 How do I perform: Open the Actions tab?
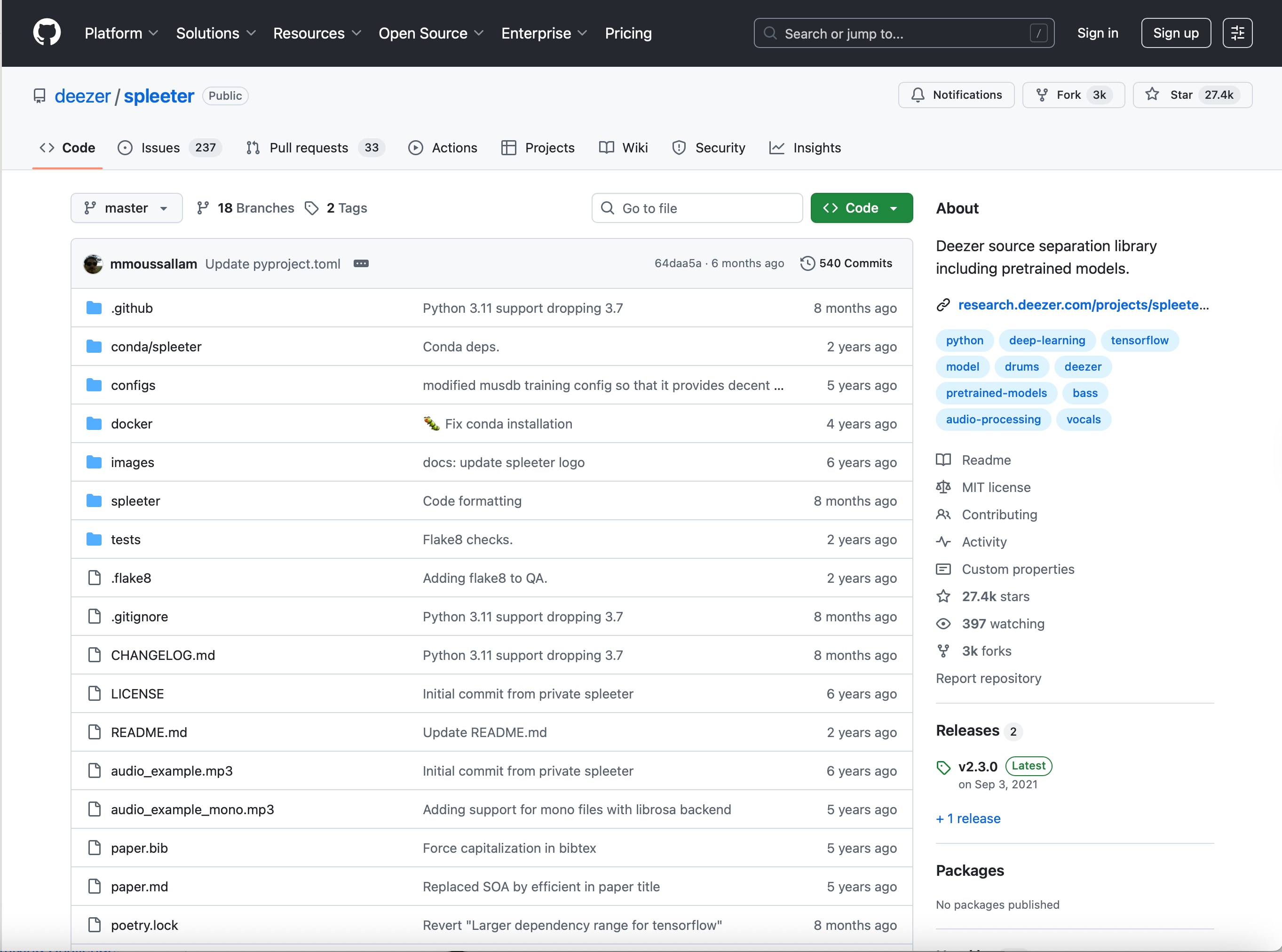click(443, 148)
